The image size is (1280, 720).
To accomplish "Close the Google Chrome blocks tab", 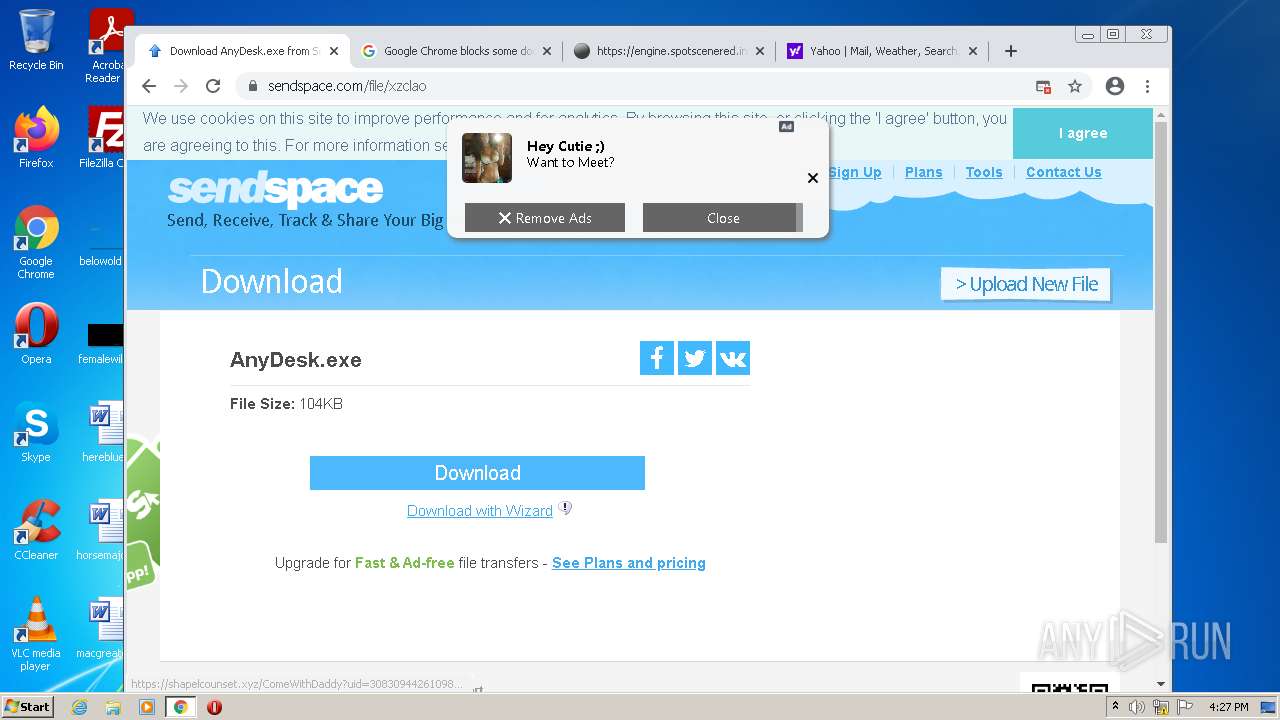I will pyautogui.click(x=547, y=51).
